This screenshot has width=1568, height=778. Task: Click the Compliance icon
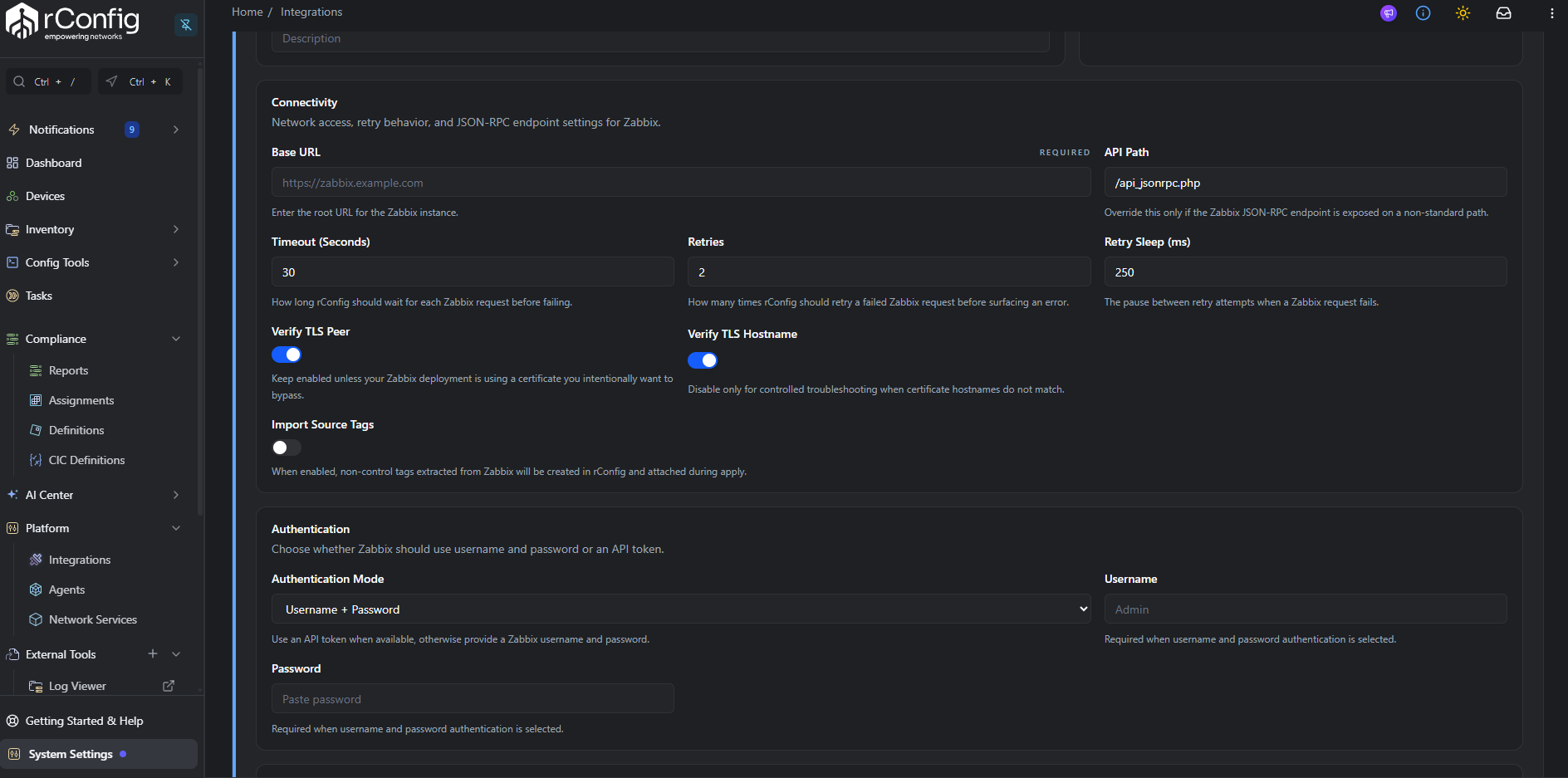click(12, 339)
